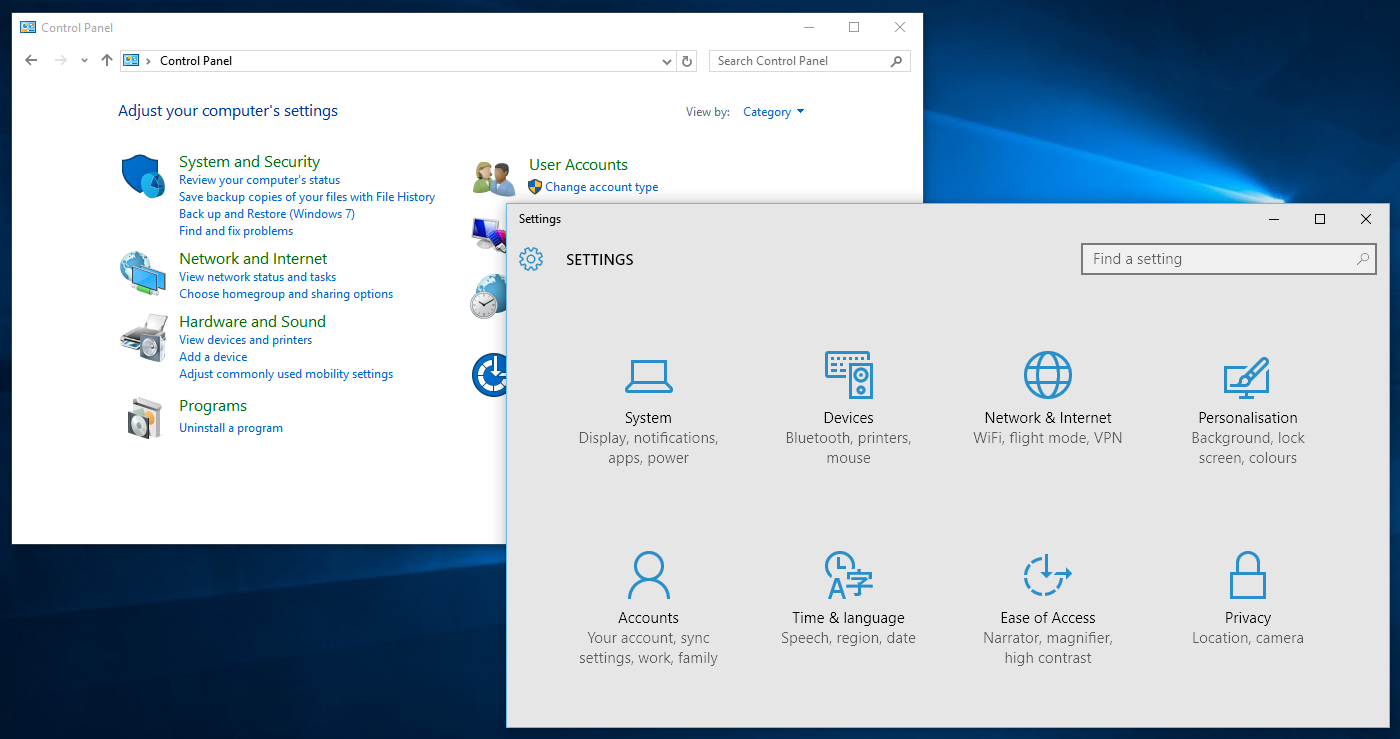This screenshot has width=1400, height=739.
Task: Click the Settings gear icon beside SETTINGS
Action: point(531,259)
